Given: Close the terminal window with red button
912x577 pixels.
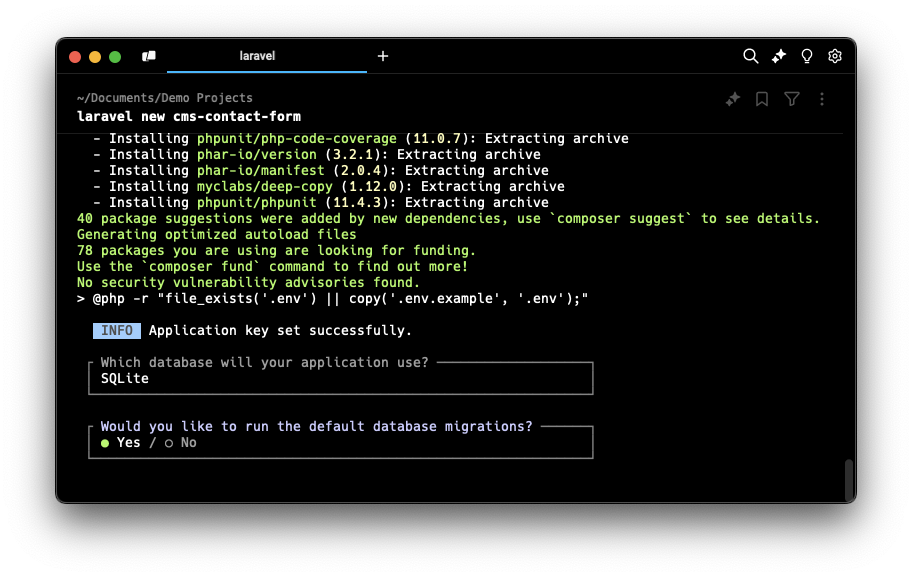Looking at the screenshot, I should click(x=75, y=57).
